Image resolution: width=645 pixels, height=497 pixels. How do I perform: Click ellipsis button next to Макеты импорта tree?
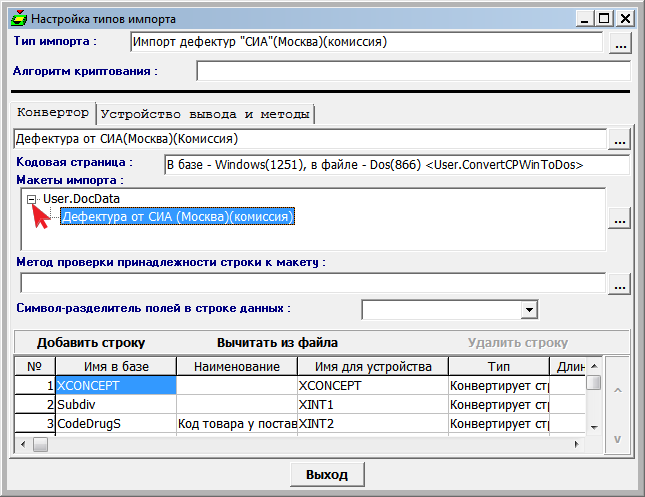tap(621, 219)
